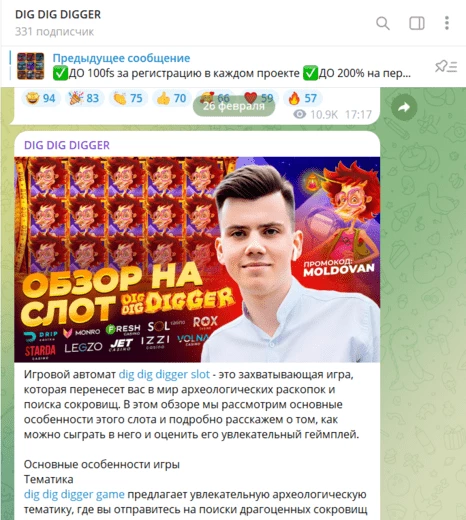Click the pinned message thumbnail image
The height and width of the screenshot is (520, 466).
pos(30,66)
